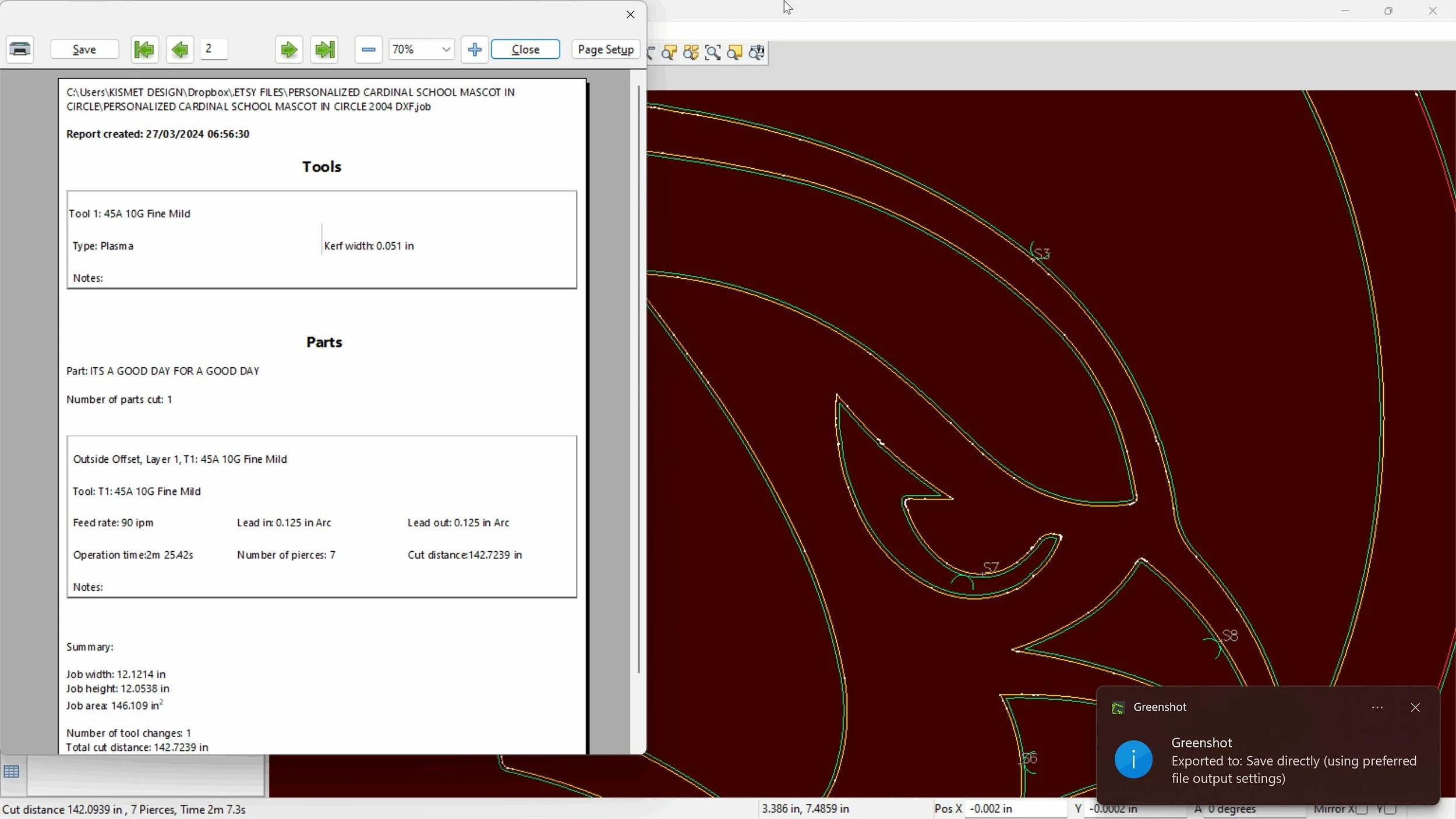Click Zoom to machine icon

[757, 52]
